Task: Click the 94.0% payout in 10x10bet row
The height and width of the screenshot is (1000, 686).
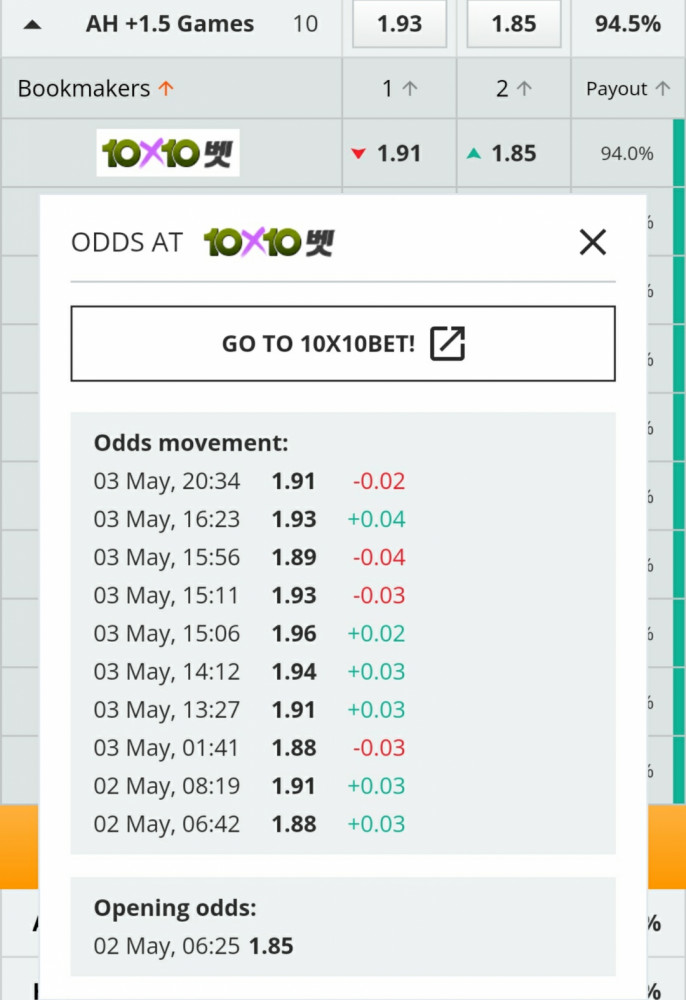Action: [x=627, y=154]
